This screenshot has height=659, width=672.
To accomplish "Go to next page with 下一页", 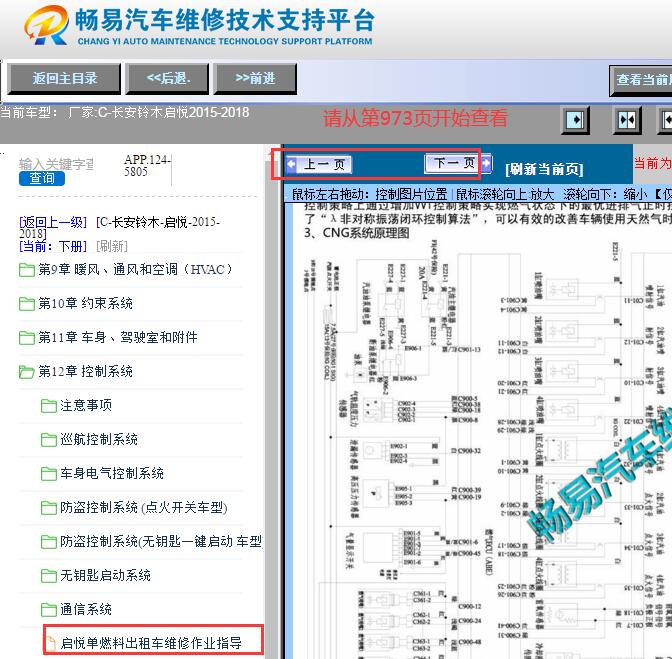I will click(x=453, y=163).
